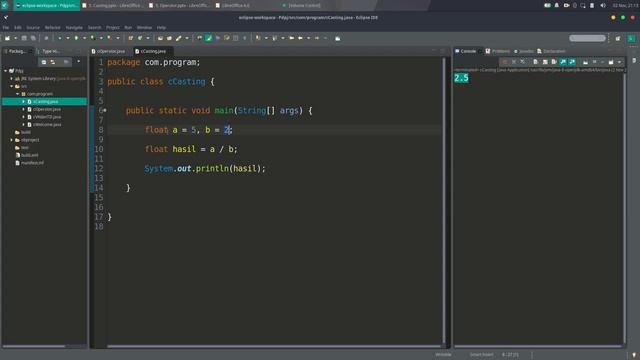640x360 pixels.
Task: Click the Open Perspective icon
Action: pos(618,38)
